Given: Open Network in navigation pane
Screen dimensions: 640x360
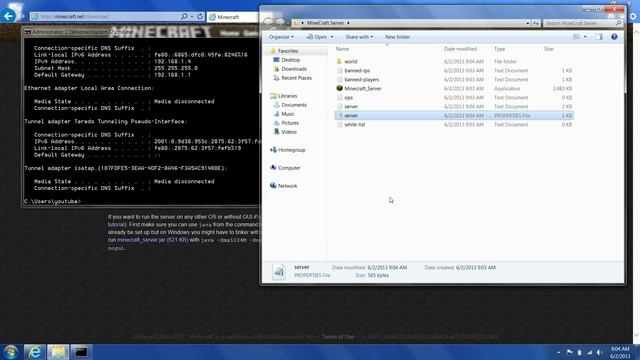Looking at the screenshot, I should (287, 186).
